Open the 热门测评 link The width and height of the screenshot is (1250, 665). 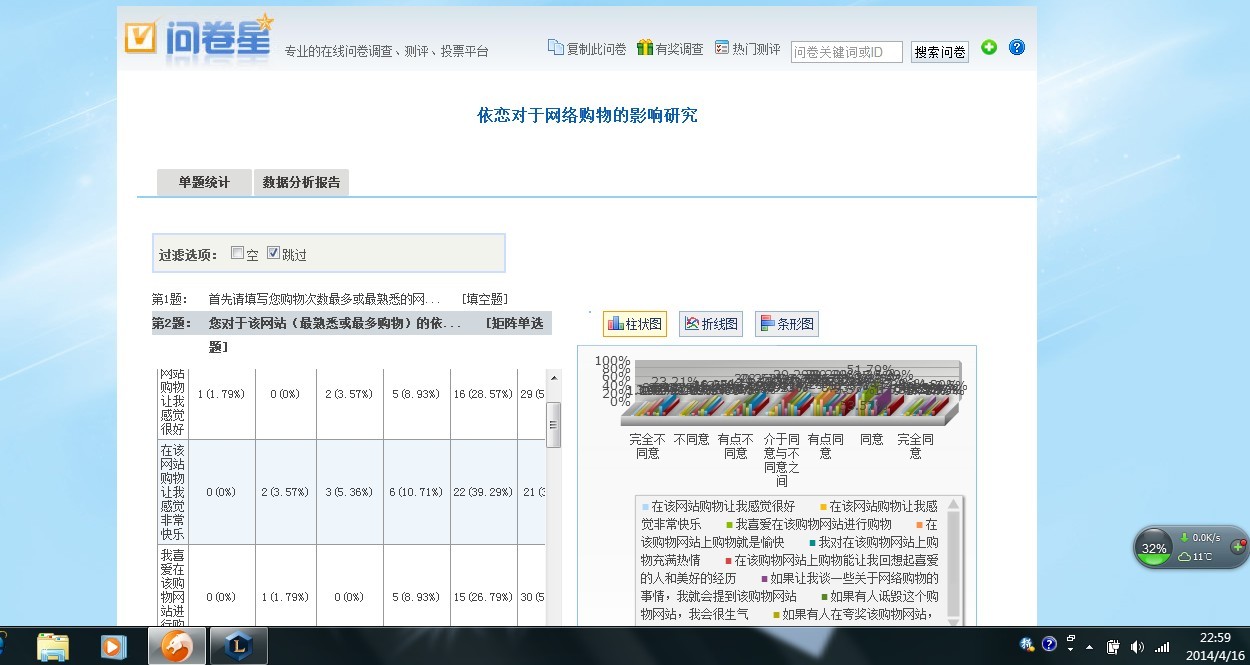coord(747,48)
